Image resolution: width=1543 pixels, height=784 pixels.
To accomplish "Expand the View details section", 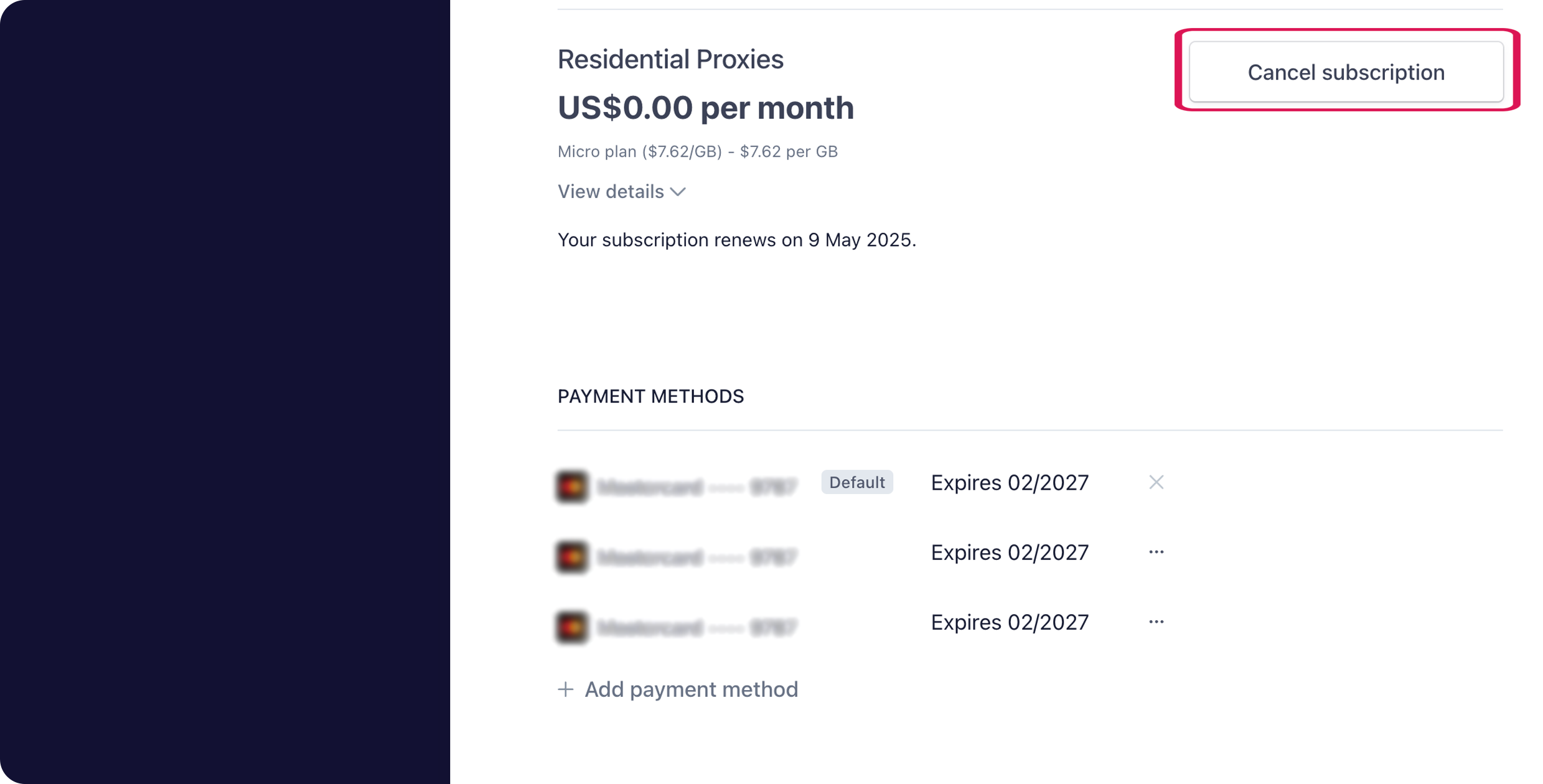I will point(621,192).
